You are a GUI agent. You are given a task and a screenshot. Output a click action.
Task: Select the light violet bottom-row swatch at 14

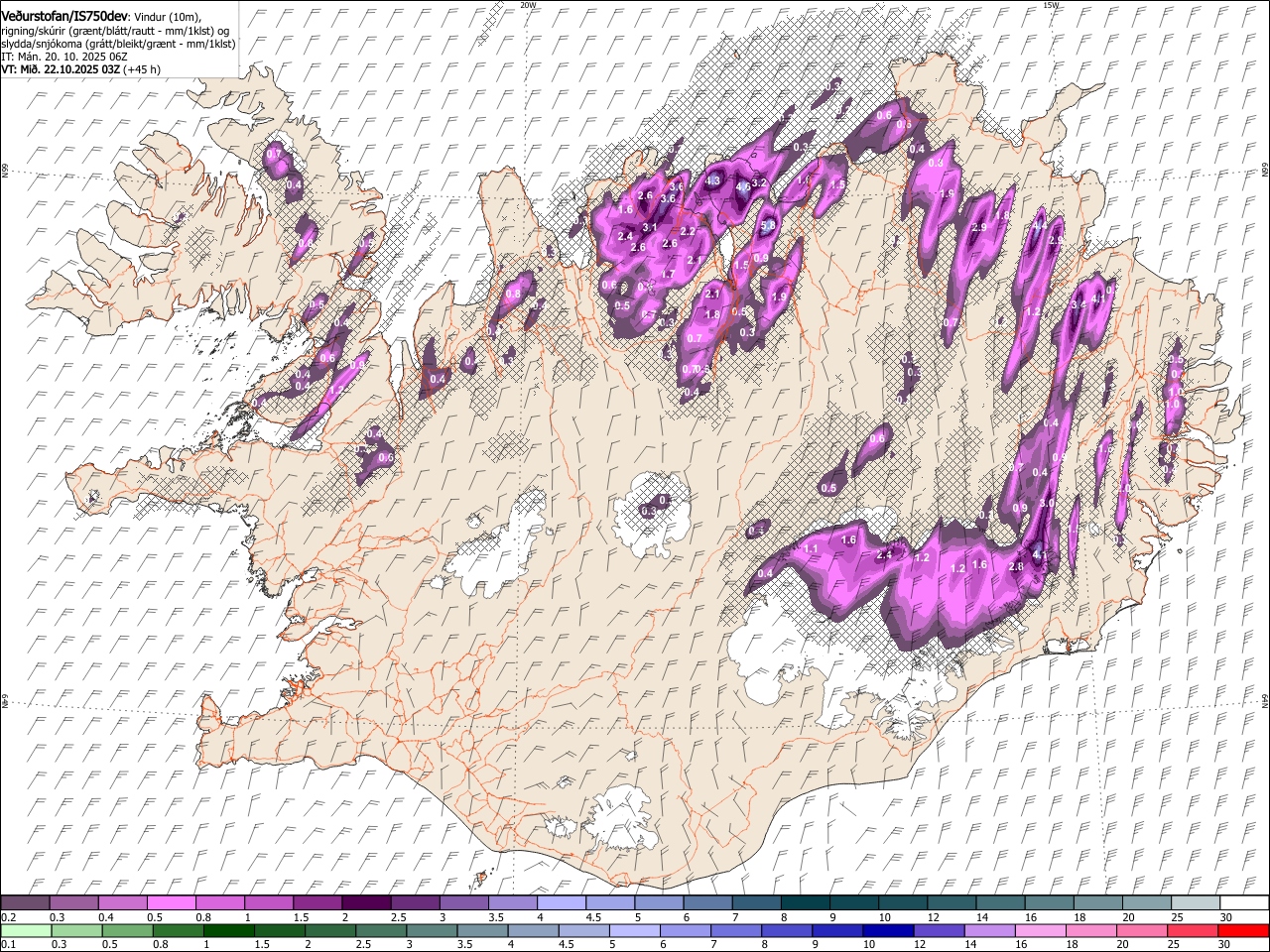(x=989, y=930)
